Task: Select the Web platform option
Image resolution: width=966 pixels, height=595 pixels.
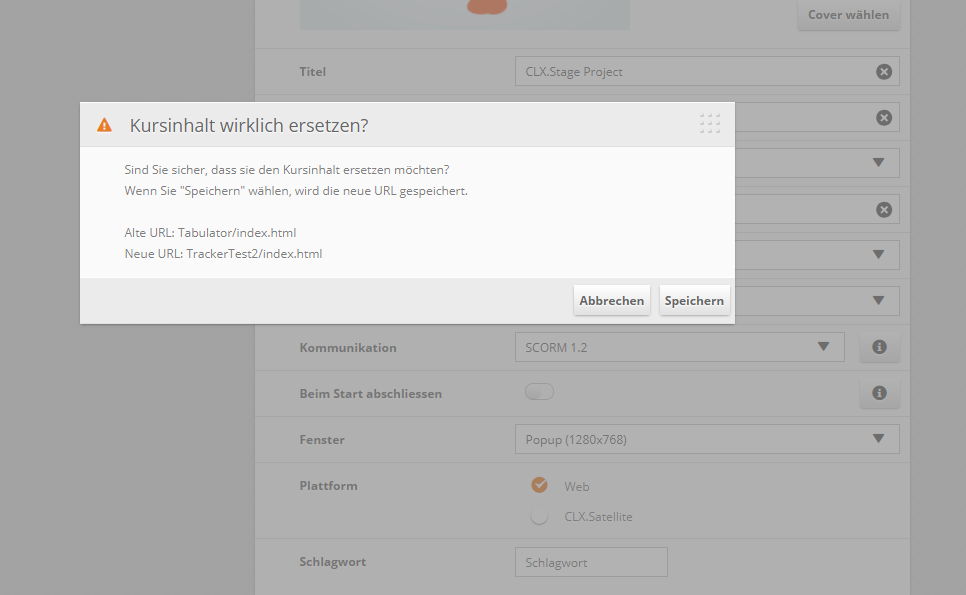Action: [x=540, y=485]
